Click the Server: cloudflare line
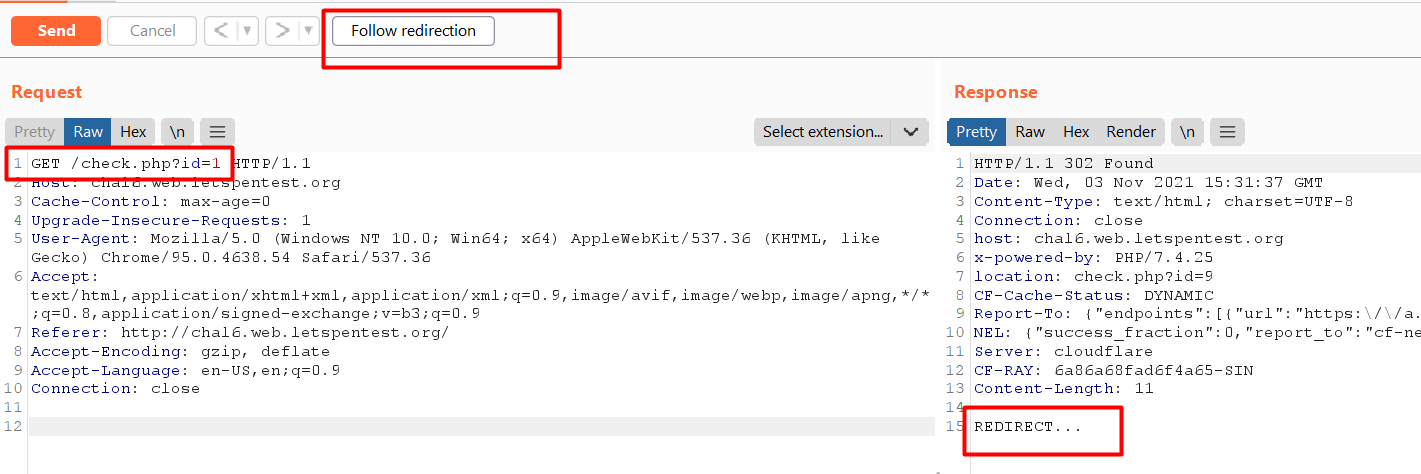The image size is (1421, 474). tap(1064, 351)
